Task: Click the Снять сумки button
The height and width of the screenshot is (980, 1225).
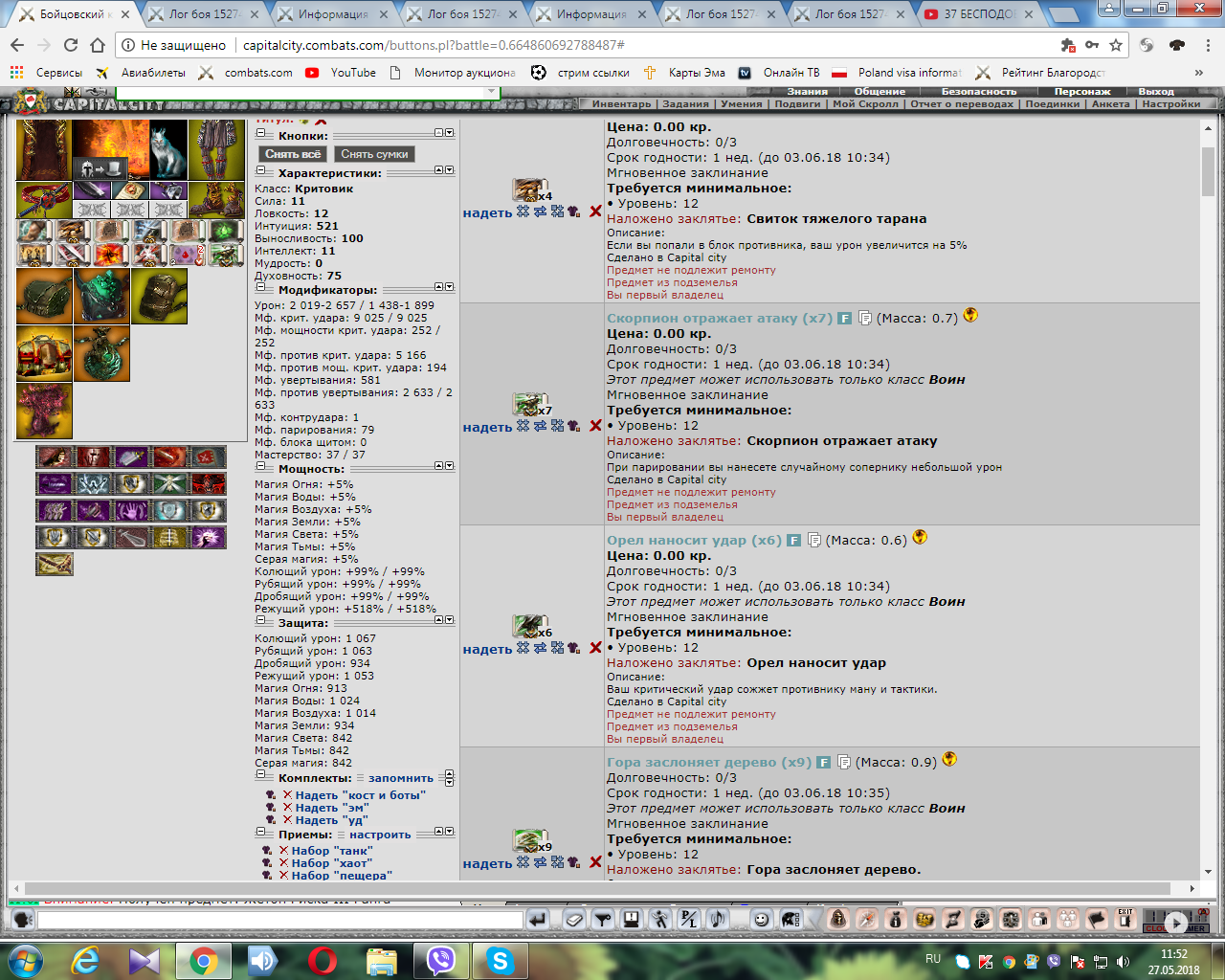Action: [374, 154]
